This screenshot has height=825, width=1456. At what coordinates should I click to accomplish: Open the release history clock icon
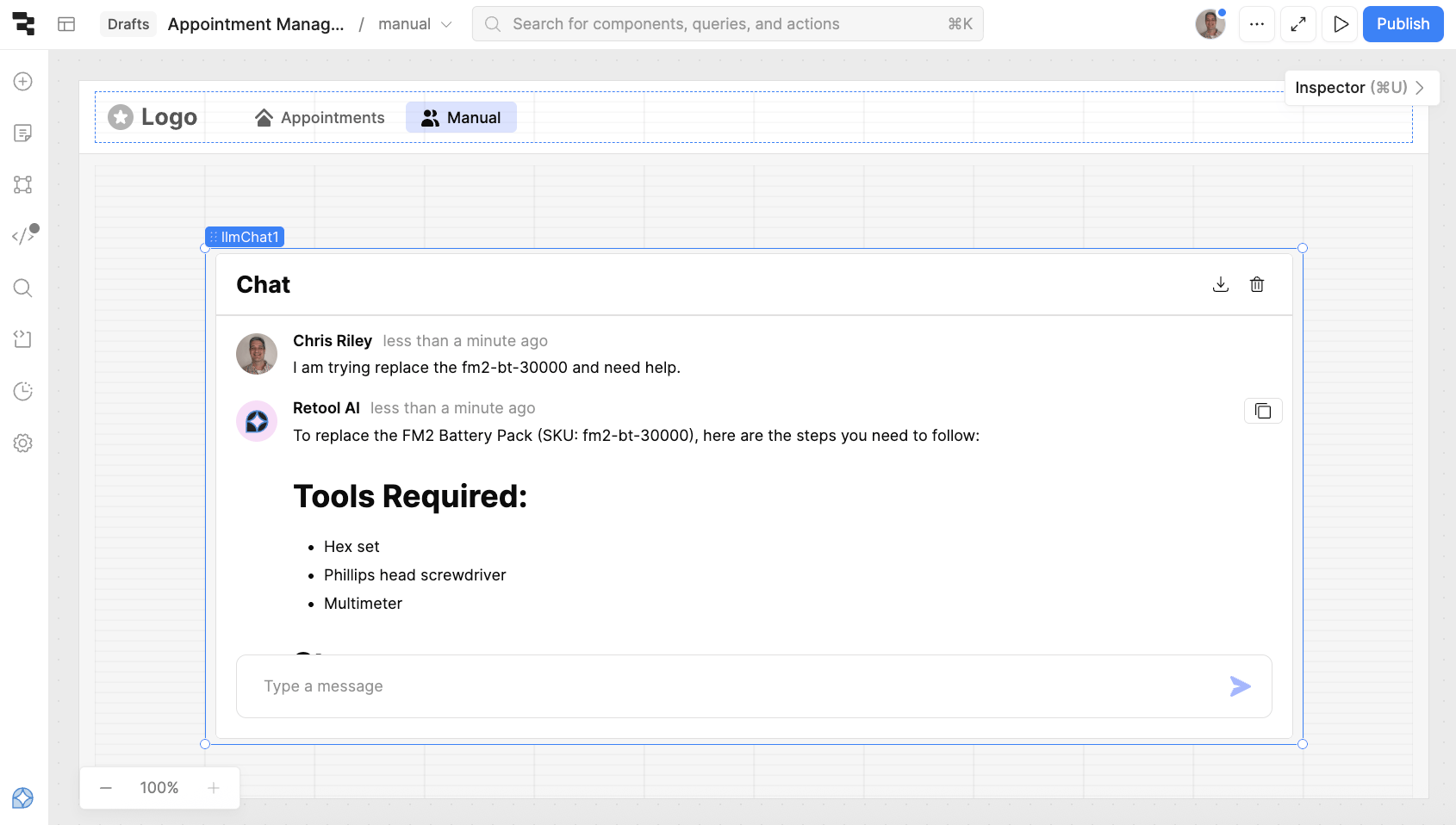pyautogui.click(x=23, y=391)
